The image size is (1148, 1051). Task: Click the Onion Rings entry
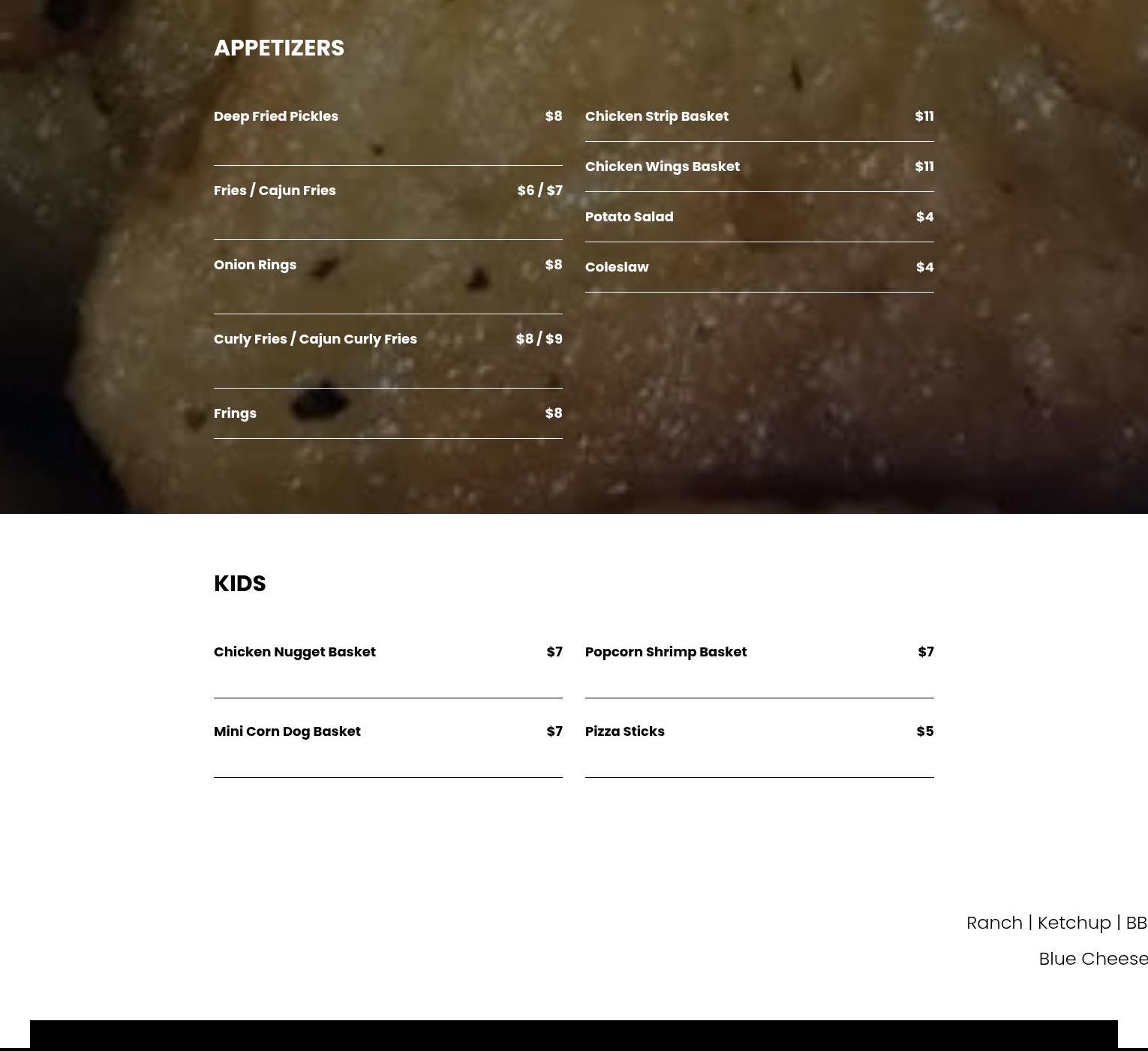point(255,265)
